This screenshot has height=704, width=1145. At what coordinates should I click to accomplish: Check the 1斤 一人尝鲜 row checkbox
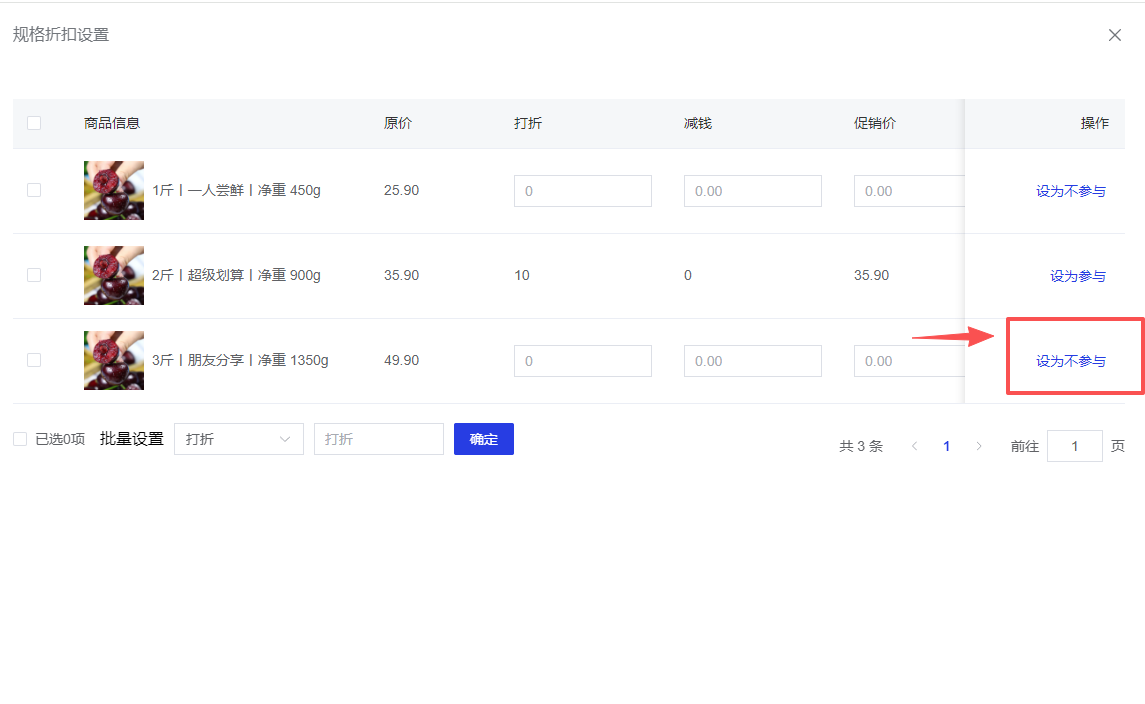(34, 190)
